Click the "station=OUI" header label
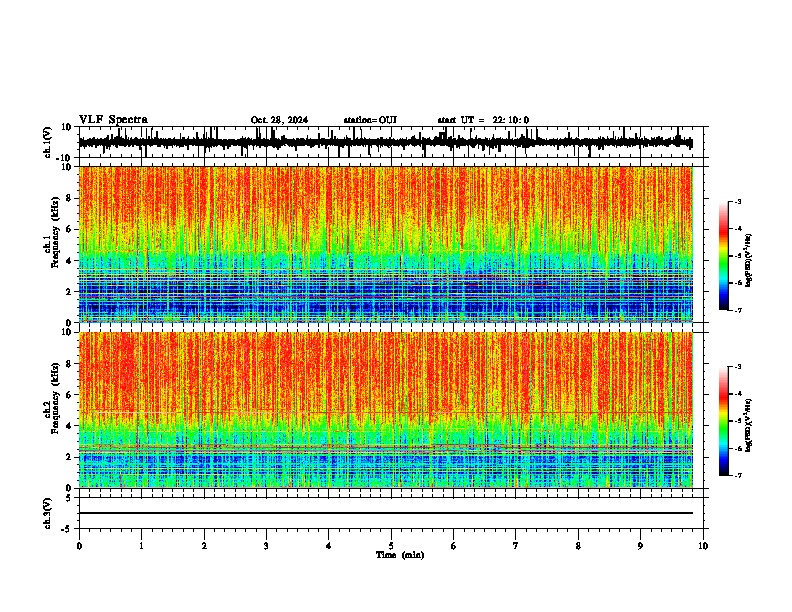 click(x=370, y=120)
